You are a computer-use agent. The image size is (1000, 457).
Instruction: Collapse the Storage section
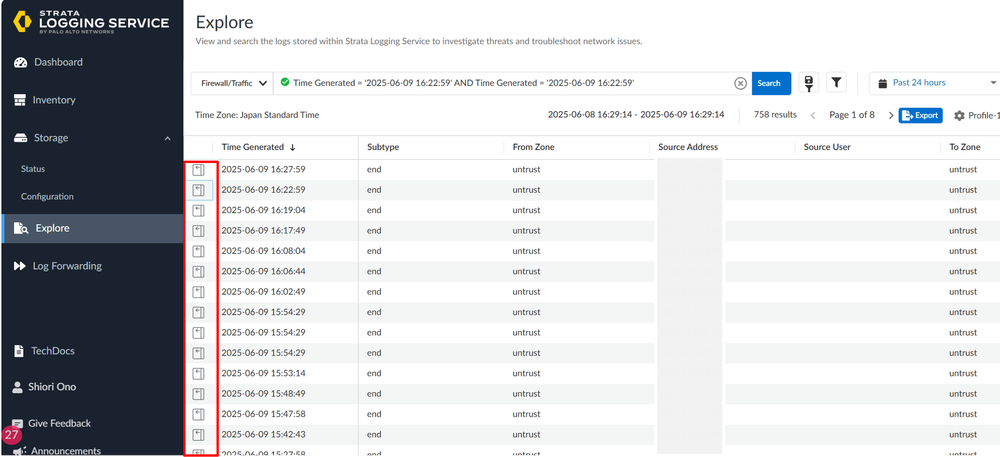[168, 138]
